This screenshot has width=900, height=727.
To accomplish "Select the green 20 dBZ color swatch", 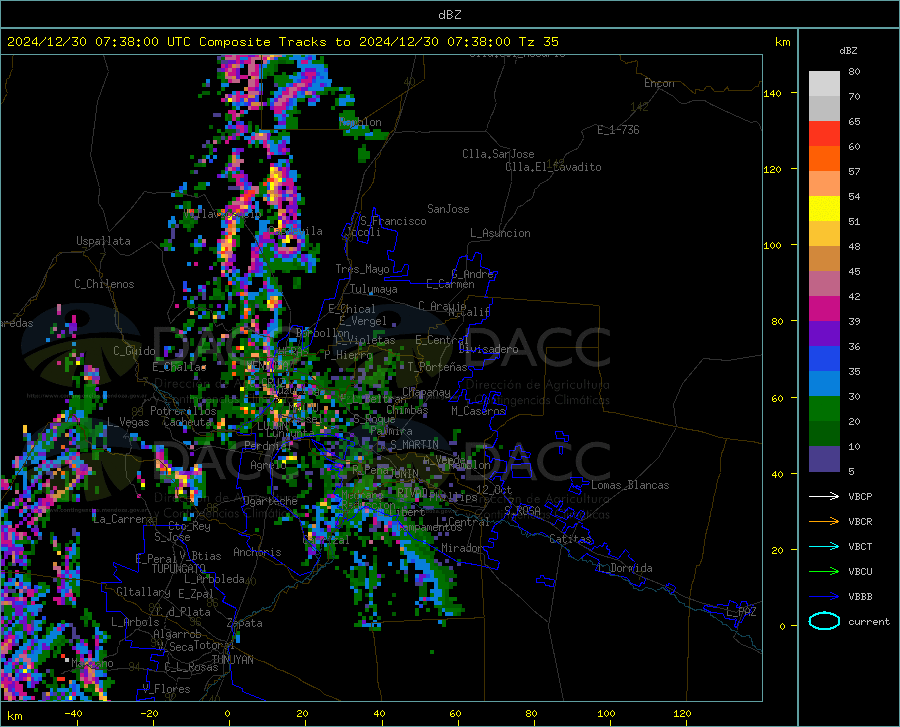I will [824, 409].
